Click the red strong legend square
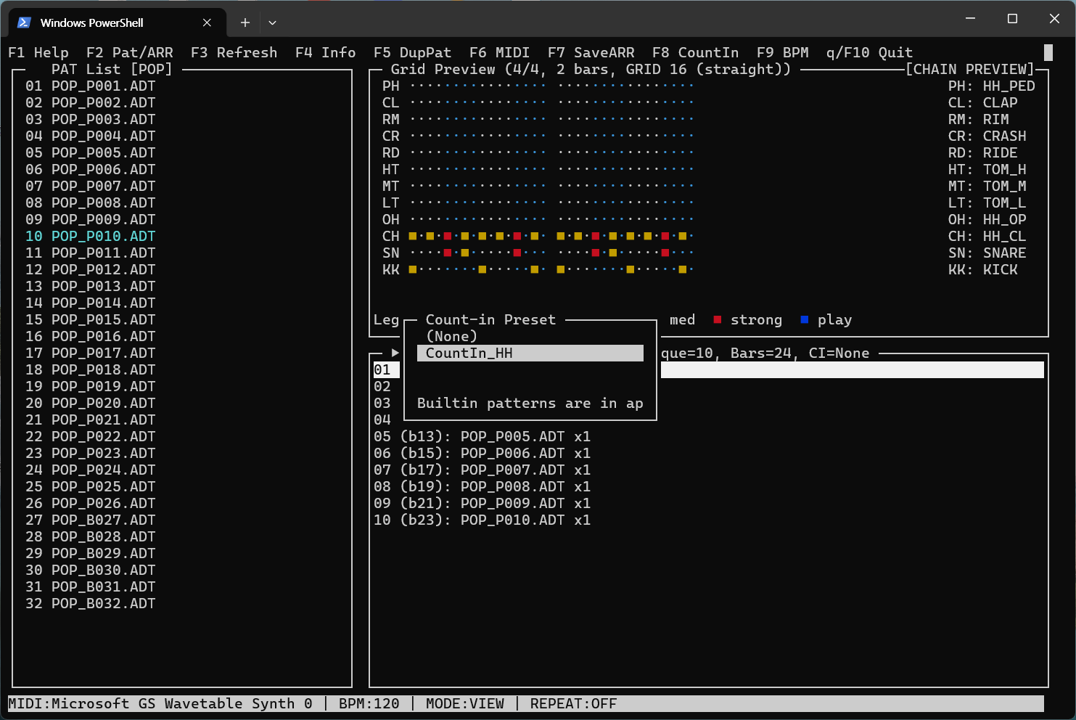The height and width of the screenshot is (720, 1076). (x=717, y=320)
